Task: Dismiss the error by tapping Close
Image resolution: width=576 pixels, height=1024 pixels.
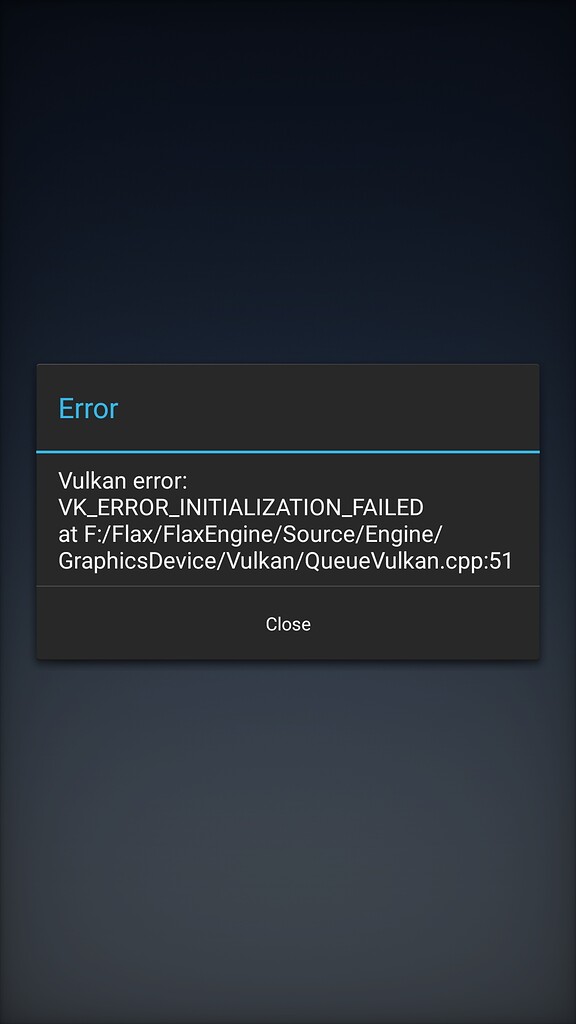Action: (x=288, y=624)
